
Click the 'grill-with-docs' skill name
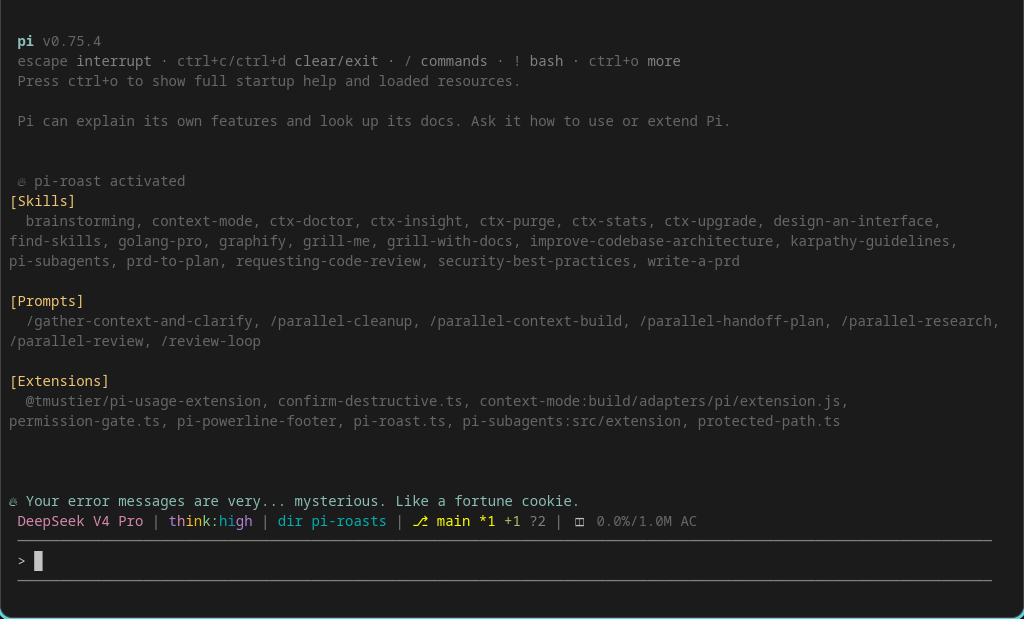tap(449, 242)
